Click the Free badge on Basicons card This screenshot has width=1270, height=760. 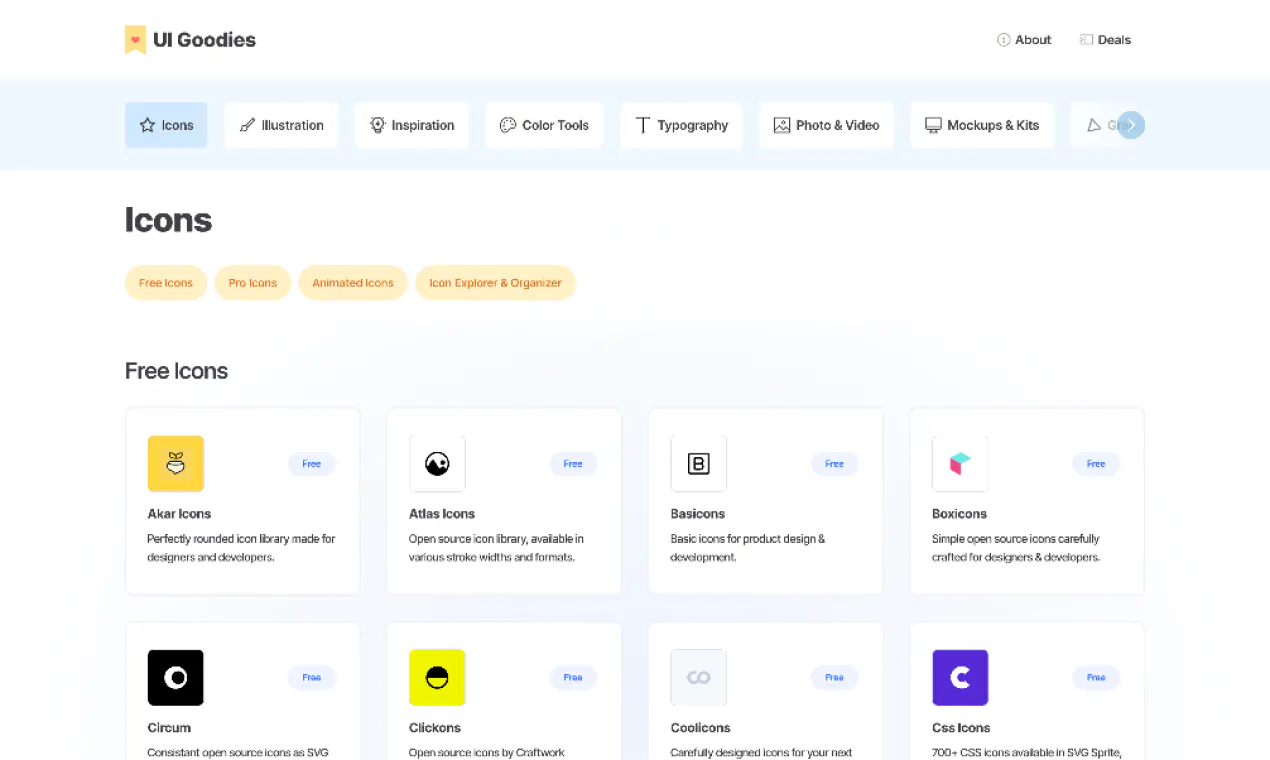click(834, 464)
